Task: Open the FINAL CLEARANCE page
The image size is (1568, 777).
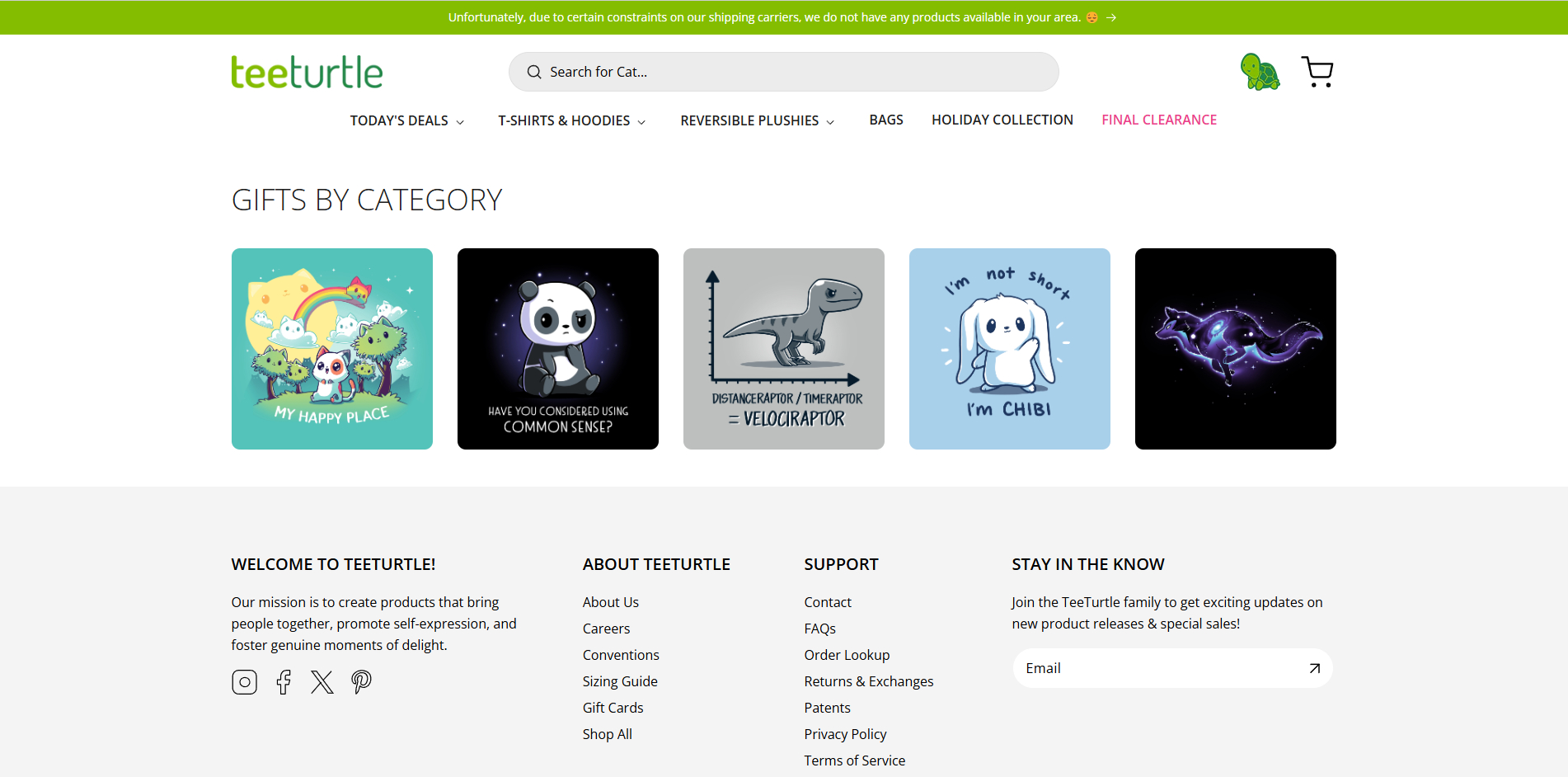Action: tap(1159, 120)
